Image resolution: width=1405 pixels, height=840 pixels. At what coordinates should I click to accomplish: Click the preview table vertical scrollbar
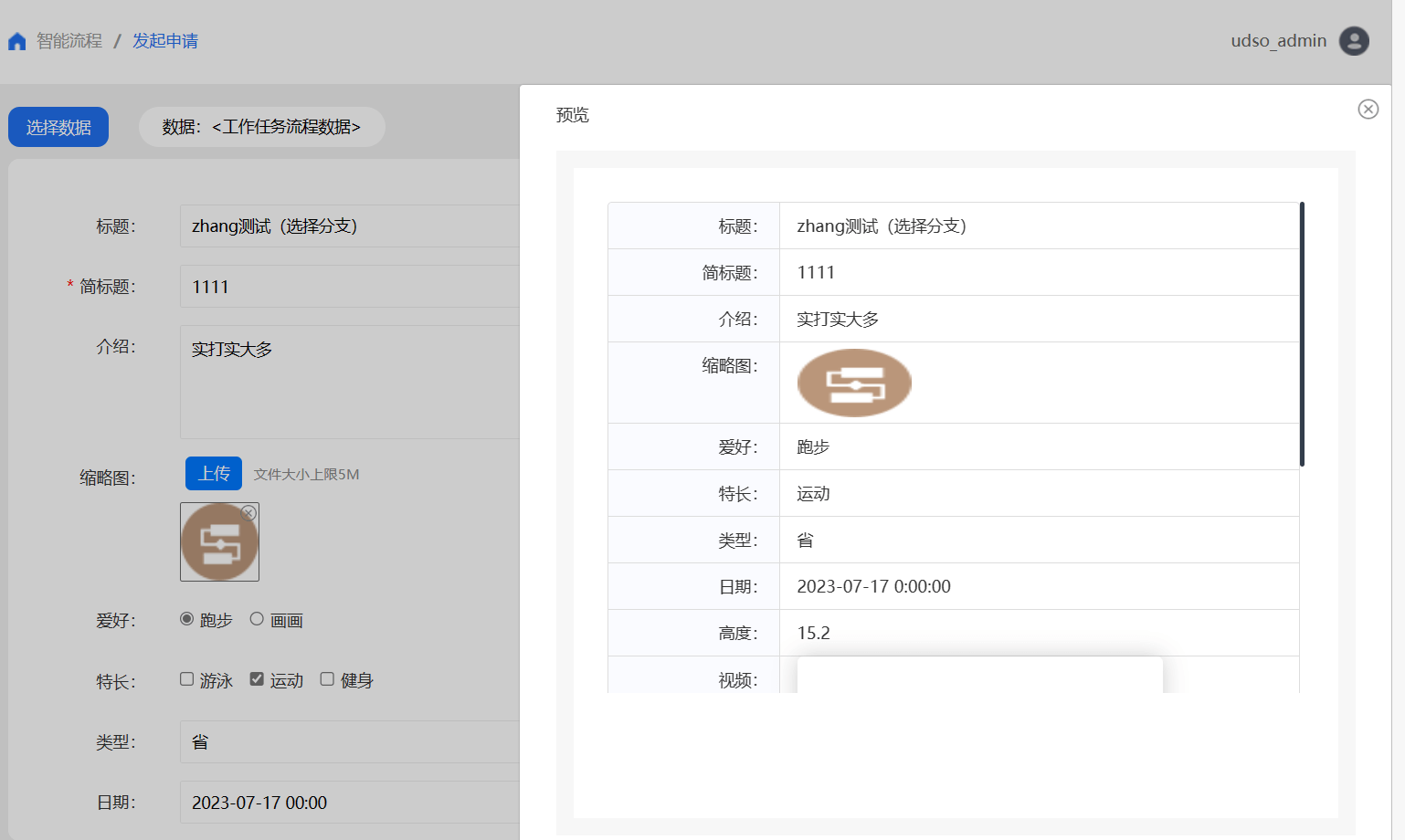1302,334
